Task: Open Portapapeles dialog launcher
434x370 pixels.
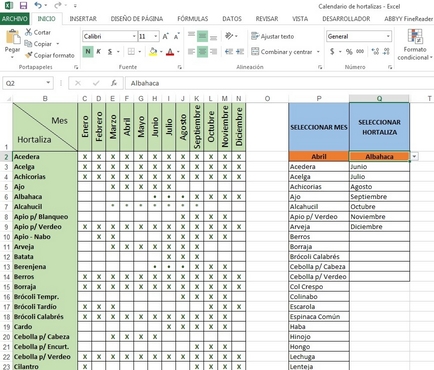Action: [76, 67]
